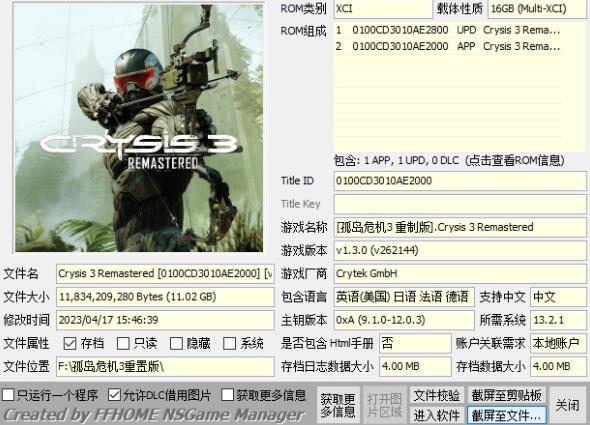Click the disabled 打开图片区域 button
Viewport: 590px width, 425px height.
[x=384, y=405]
